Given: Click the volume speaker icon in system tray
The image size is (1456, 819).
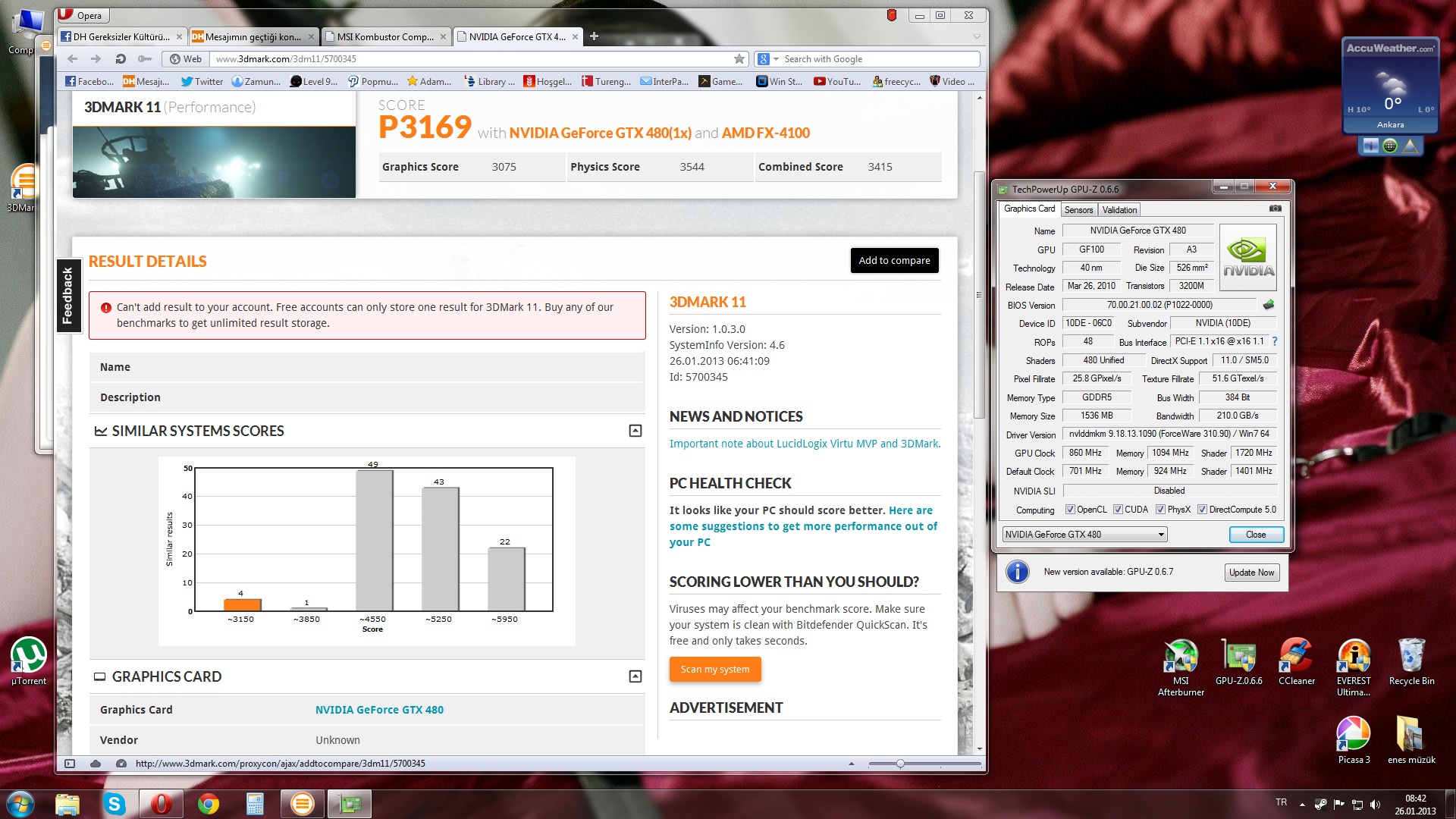Looking at the screenshot, I should (1376, 804).
